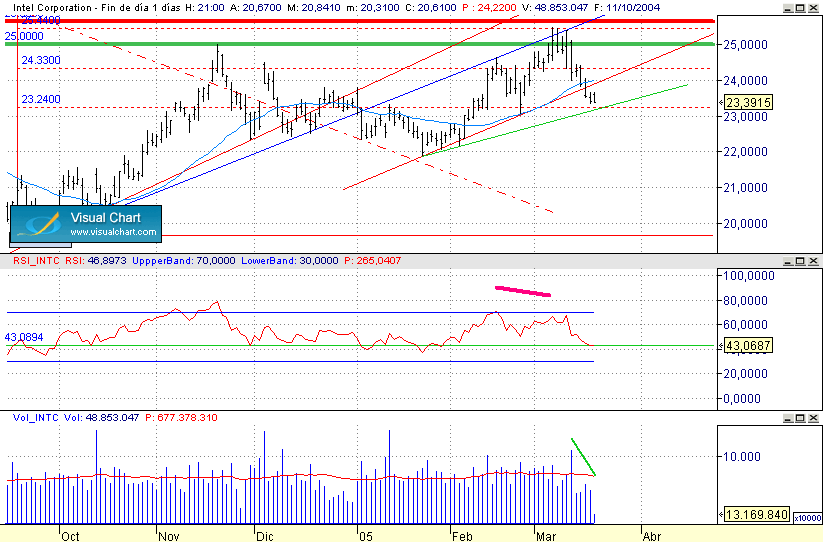
Task: Click the current price tag 23,3915
Action: pyautogui.click(x=748, y=102)
